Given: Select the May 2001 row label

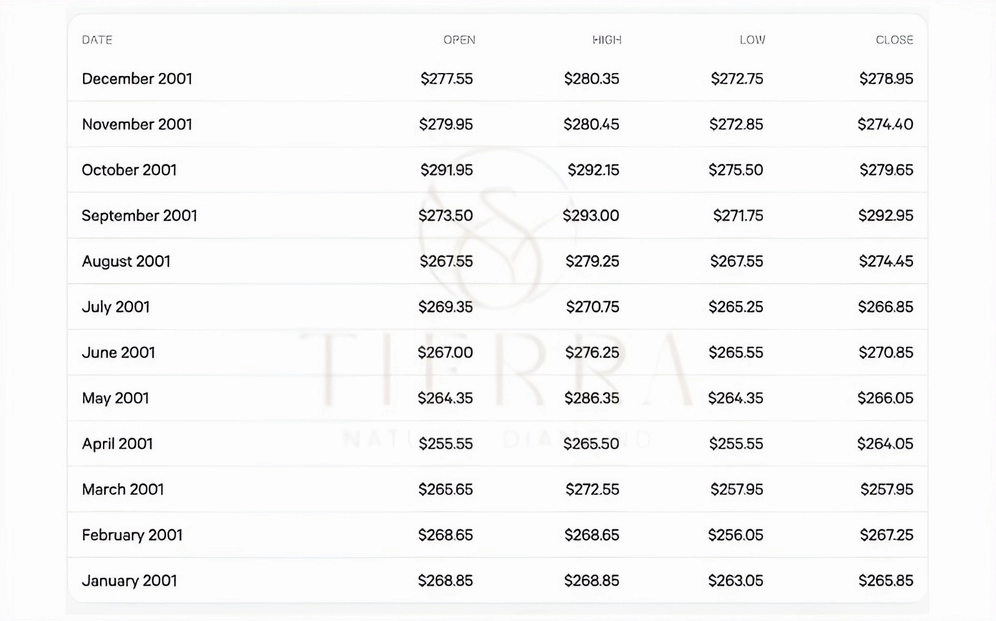Looking at the screenshot, I should [x=115, y=399].
